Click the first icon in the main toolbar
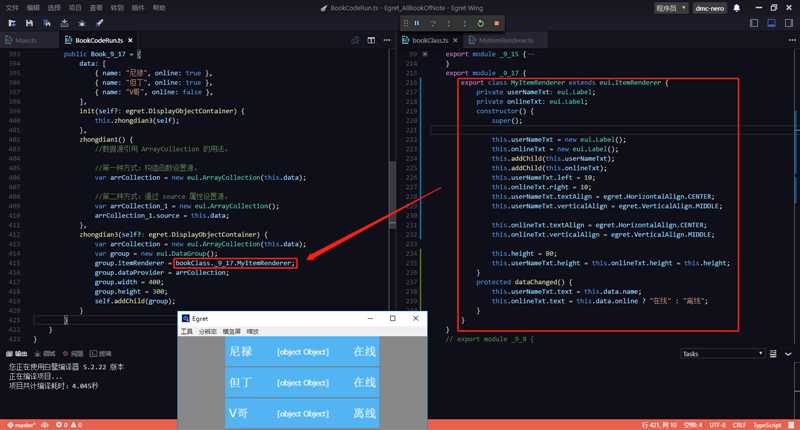The width and height of the screenshot is (800, 430). point(12,23)
